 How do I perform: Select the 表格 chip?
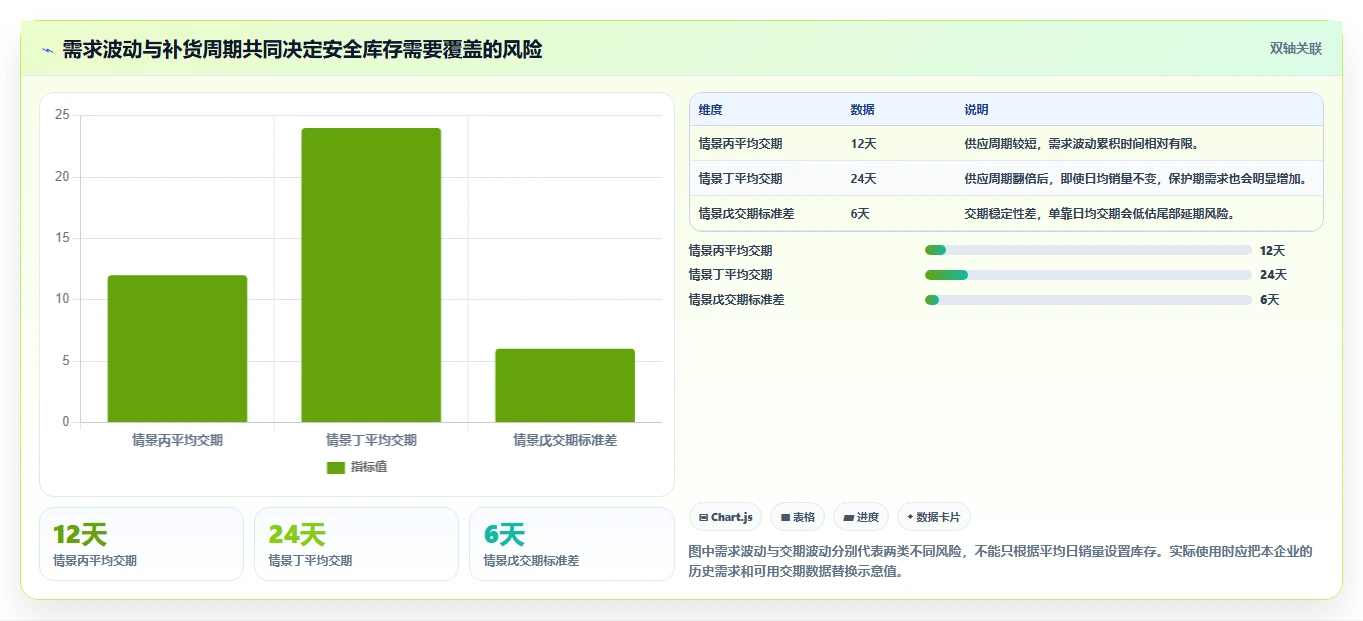coord(798,517)
